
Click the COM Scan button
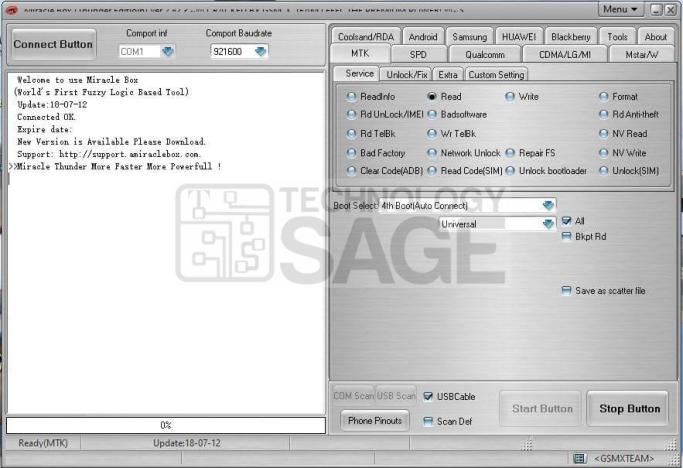pos(353,396)
